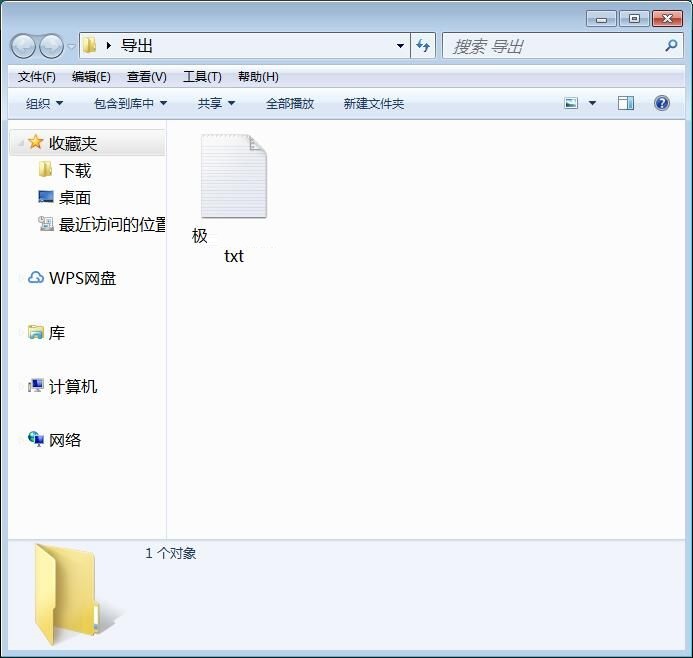The width and height of the screenshot is (693, 658).
Task: Click the 全部播放 button
Action: [289, 103]
